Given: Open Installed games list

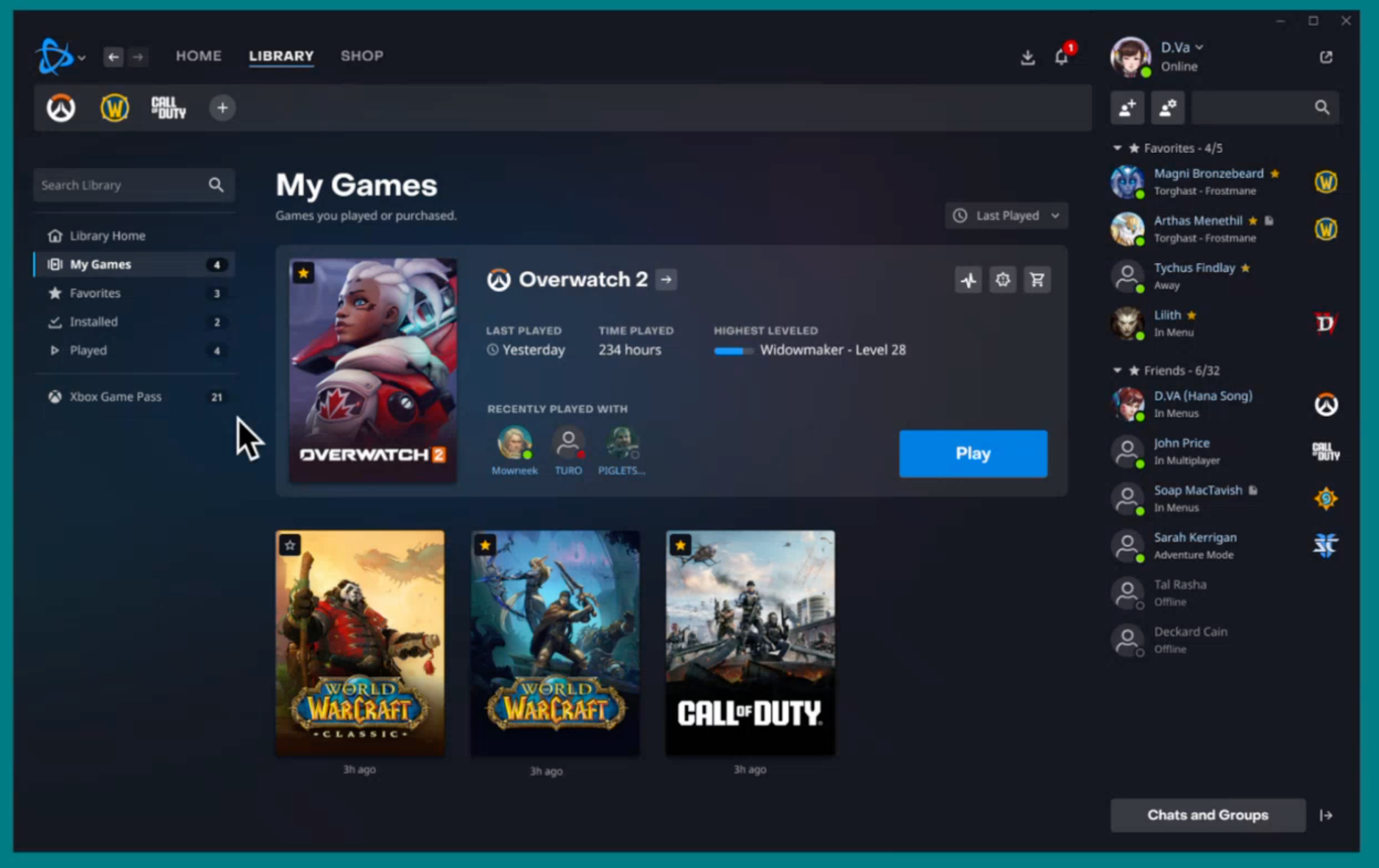Looking at the screenshot, I should coord(134,322).
